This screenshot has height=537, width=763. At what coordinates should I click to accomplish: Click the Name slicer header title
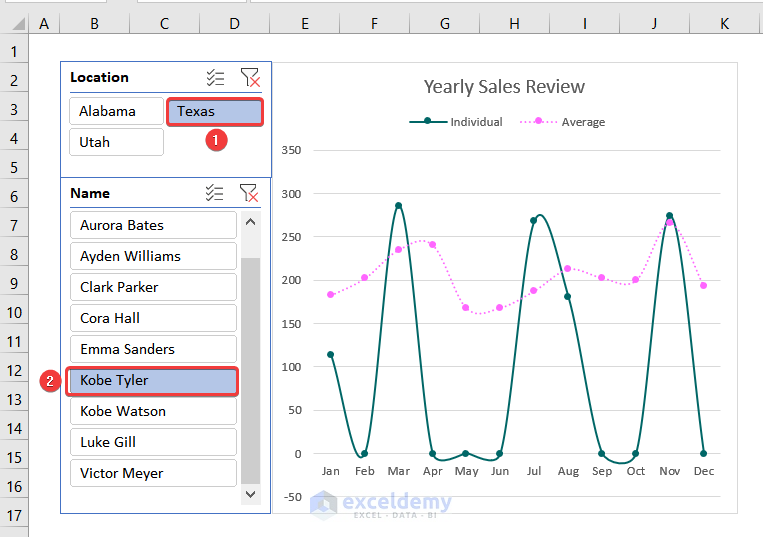point(90,193)
